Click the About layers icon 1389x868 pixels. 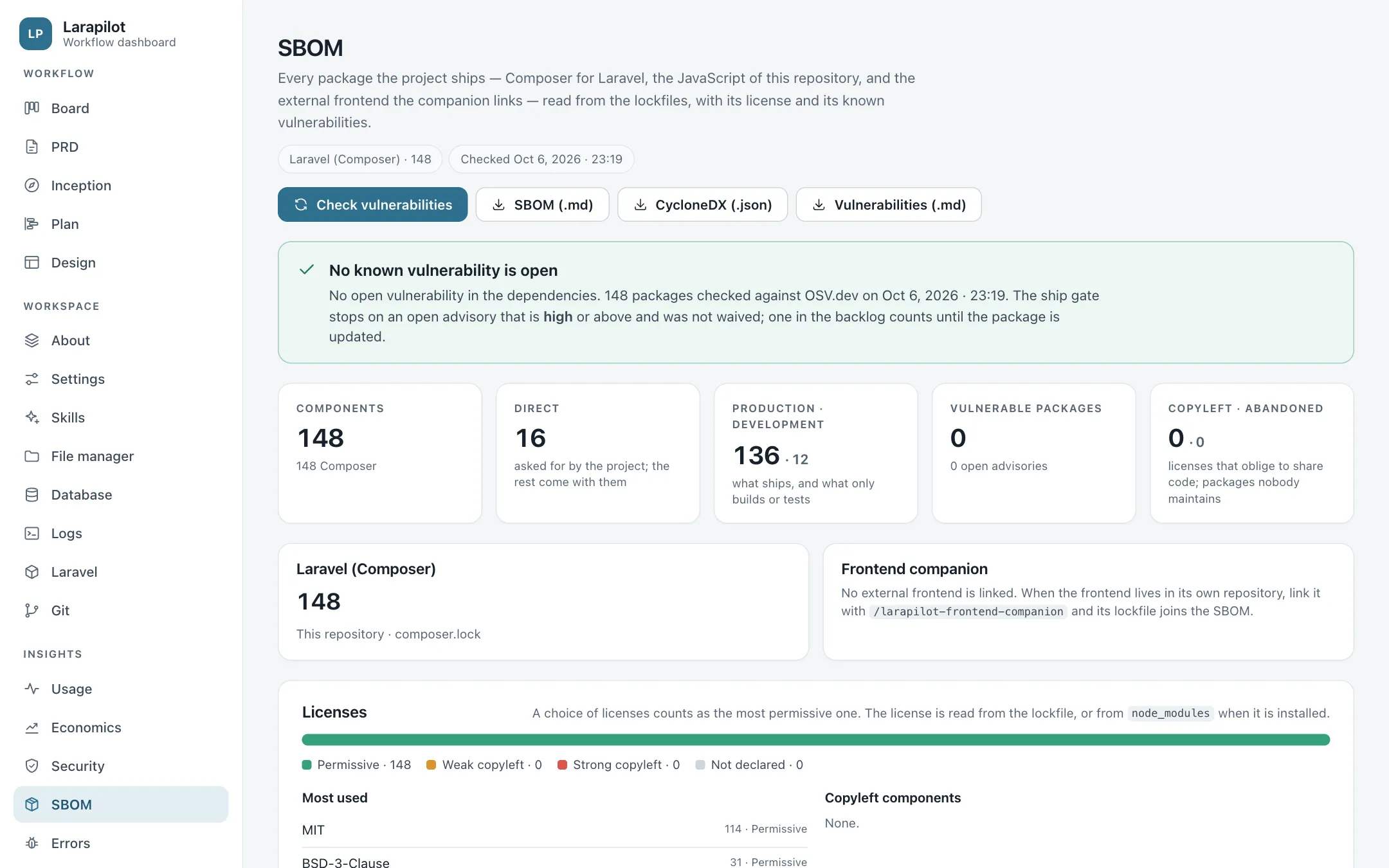coord(32,340)
